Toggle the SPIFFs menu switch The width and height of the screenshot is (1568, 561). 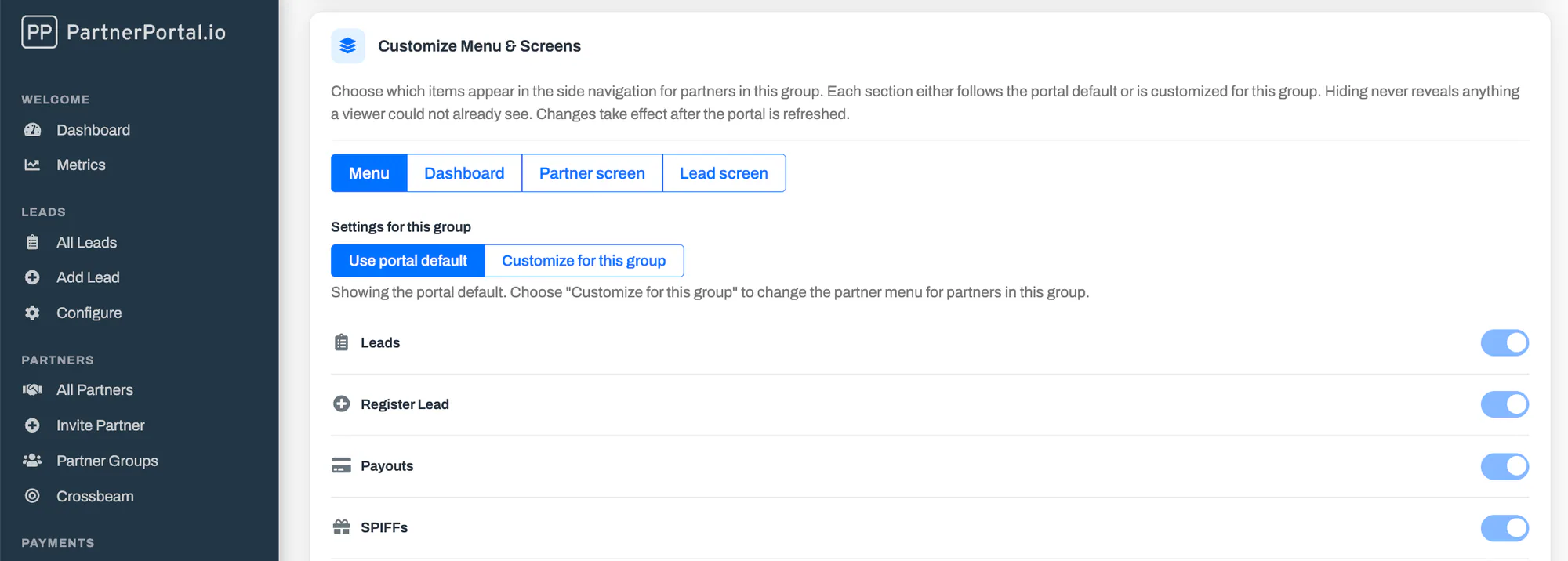click(1504, 528)
